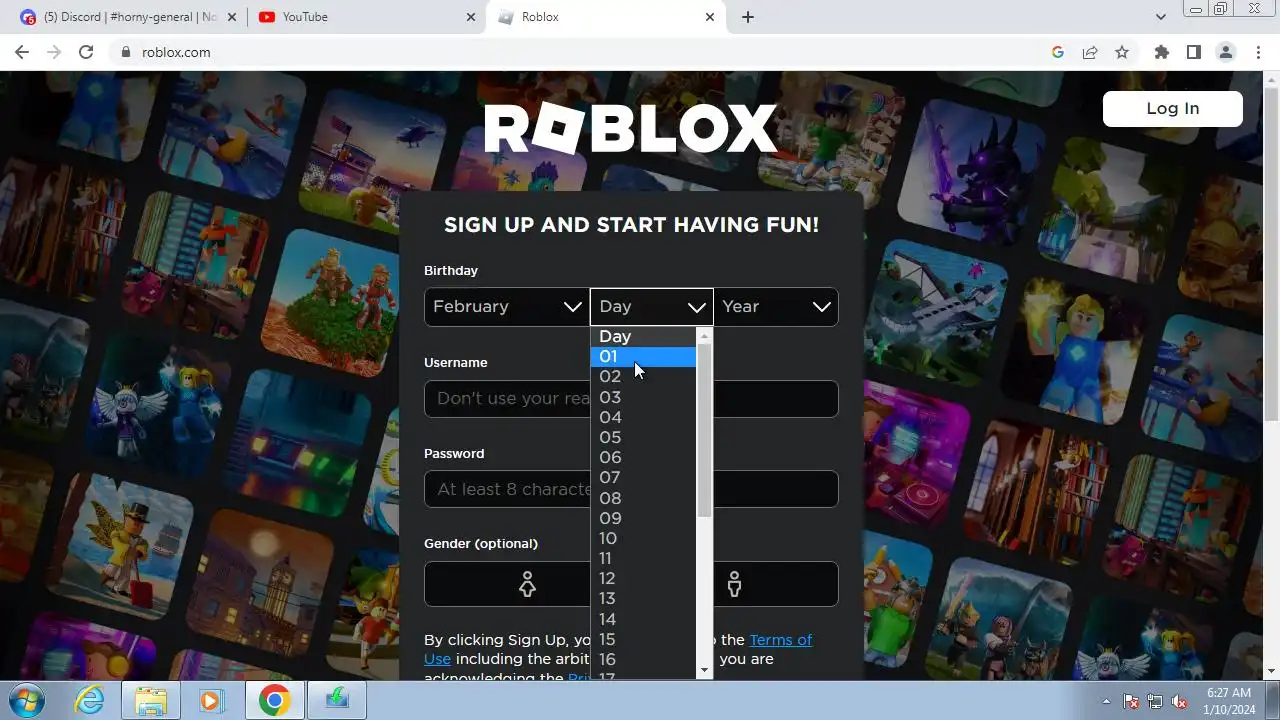1280x720 pixels.
Task: Select day 05 in list
Action: point(643,438)
